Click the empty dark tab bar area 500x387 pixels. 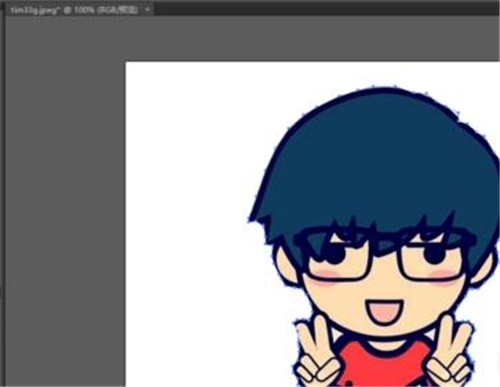pos(327,8)
